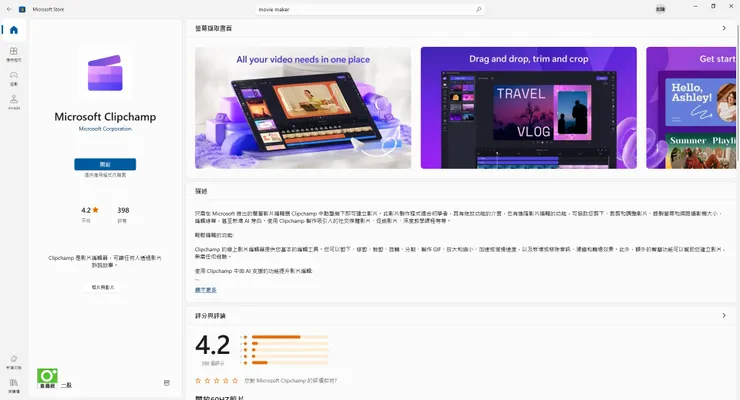Rate Clipchamp four stars
The image size is (740, 400).
[x=226, y=380]
